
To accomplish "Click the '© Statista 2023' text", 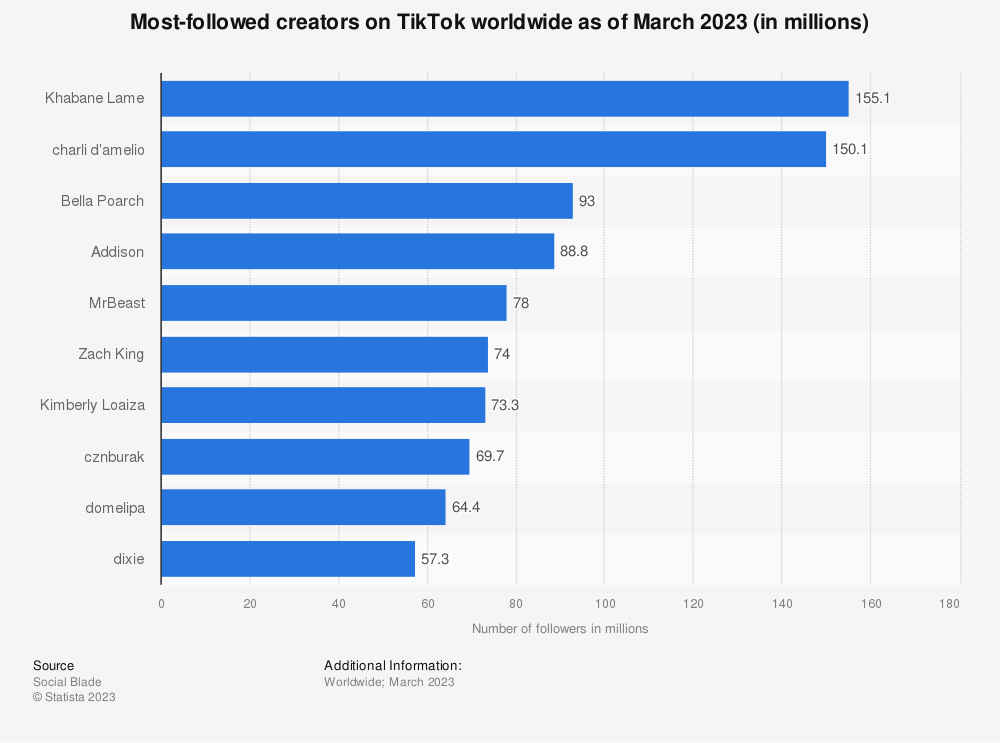I will 74,697.
